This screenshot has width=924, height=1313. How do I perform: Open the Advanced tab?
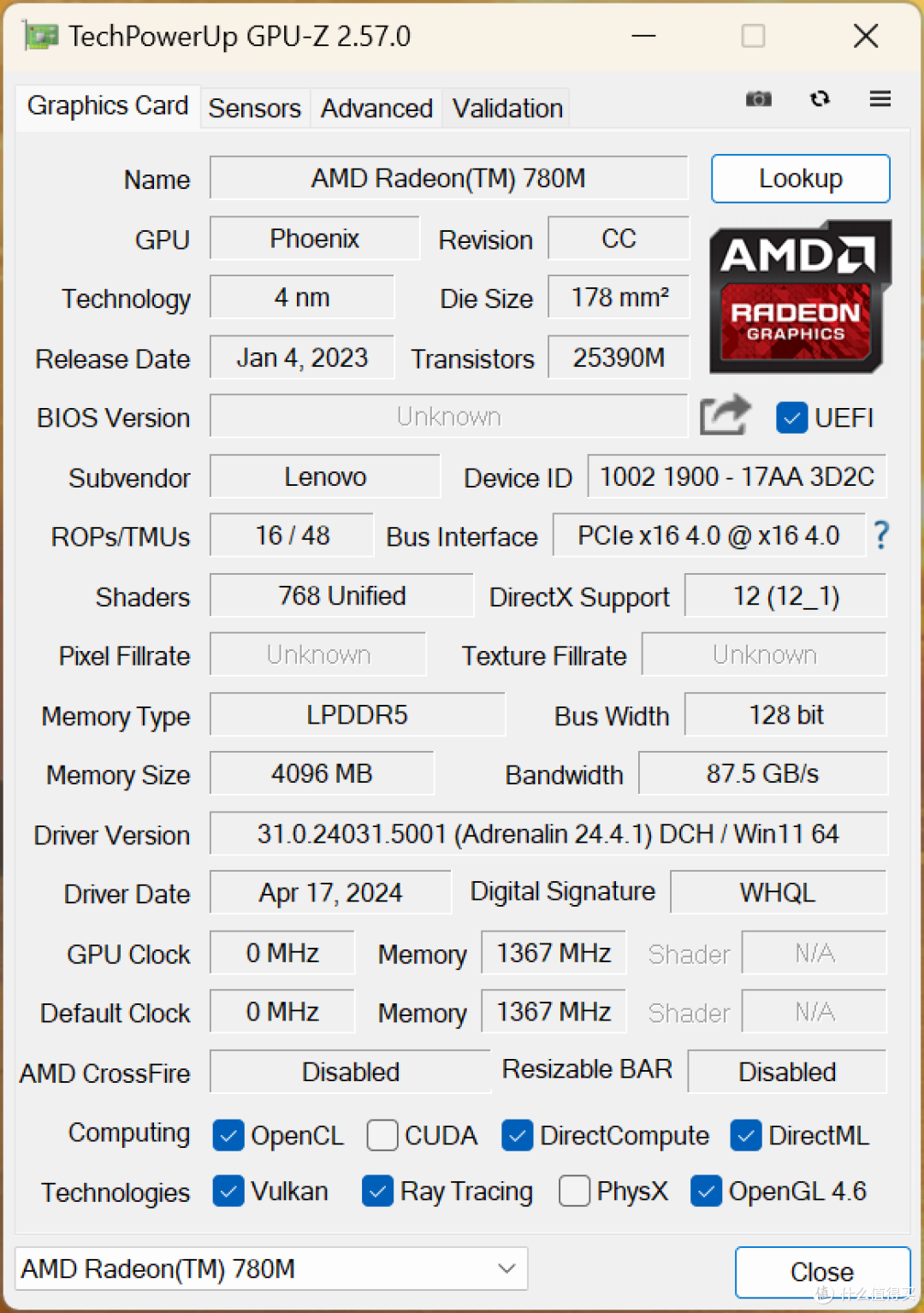coord(376,109)
